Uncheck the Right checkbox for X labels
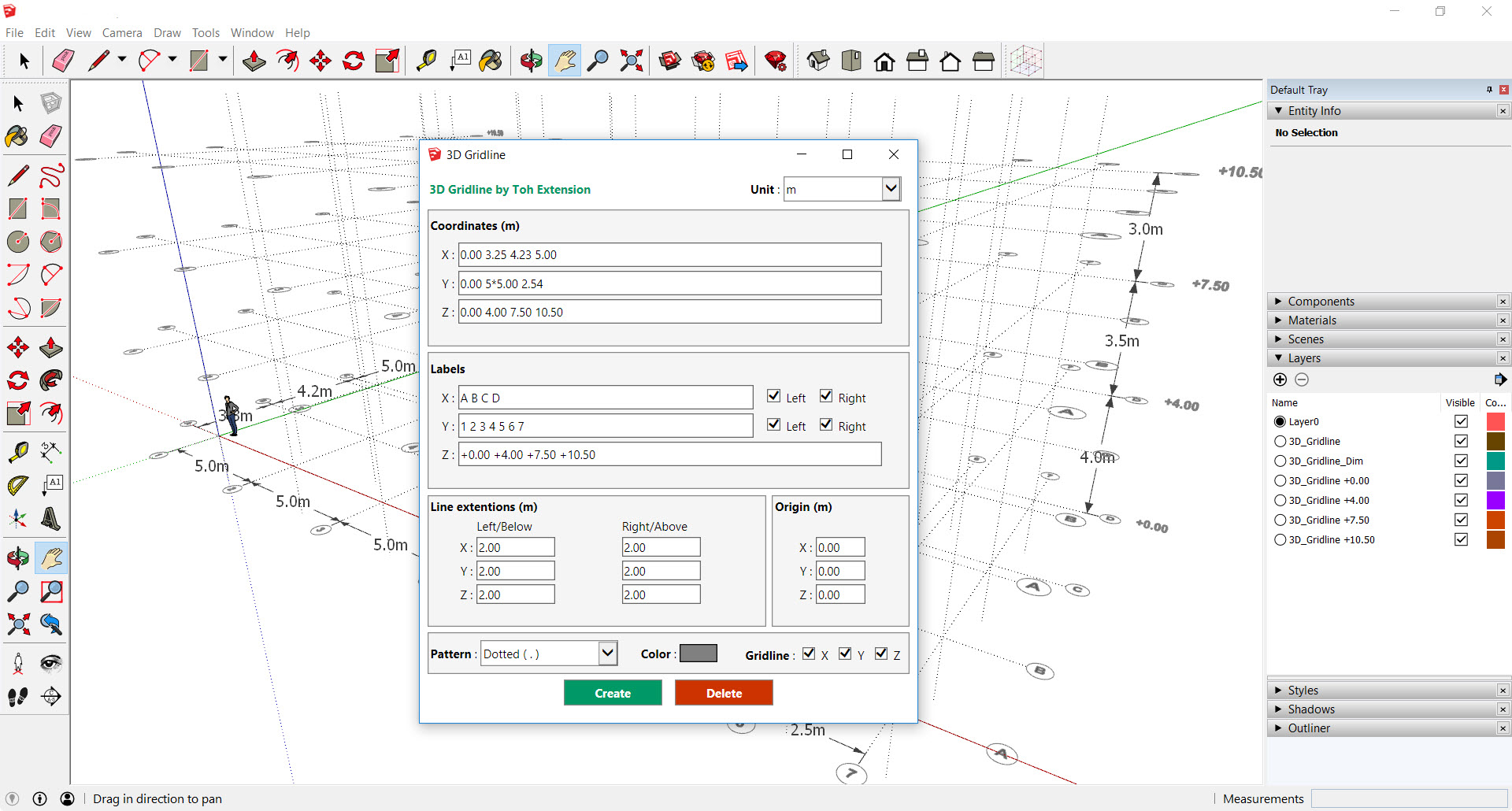Image resolution: width=1512 pixels, height=811 pixels. click(826, 395)
